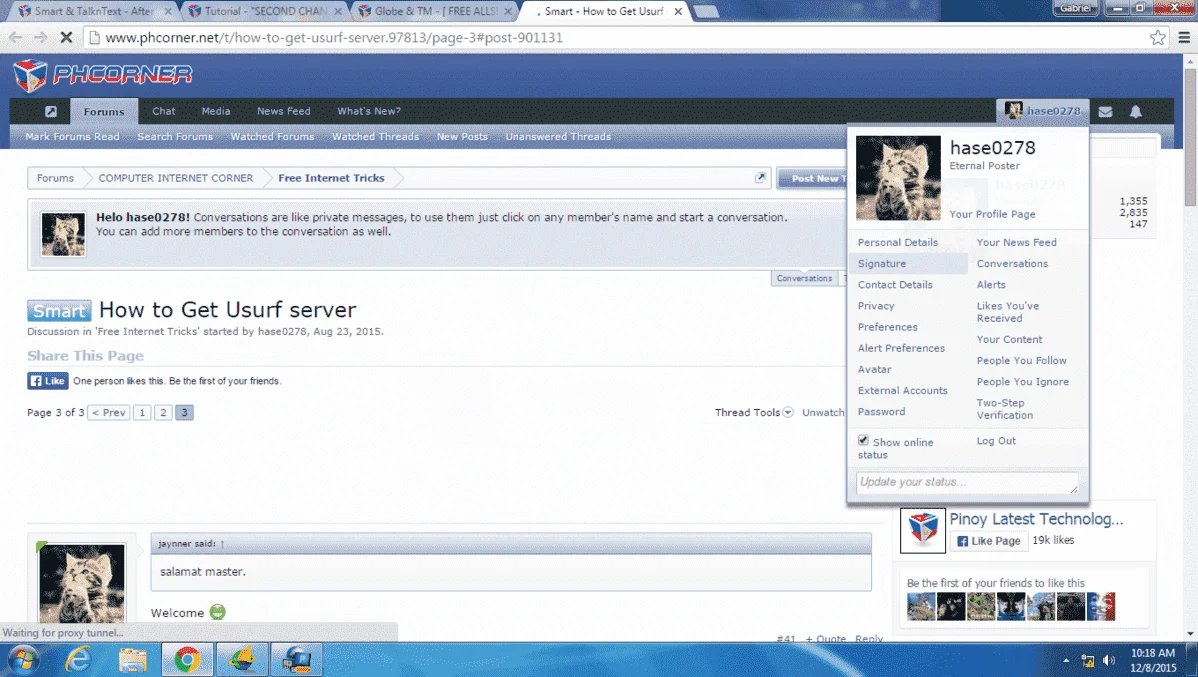Select Personal Details in account menu

pyautogui.click(x=898, y=242)
